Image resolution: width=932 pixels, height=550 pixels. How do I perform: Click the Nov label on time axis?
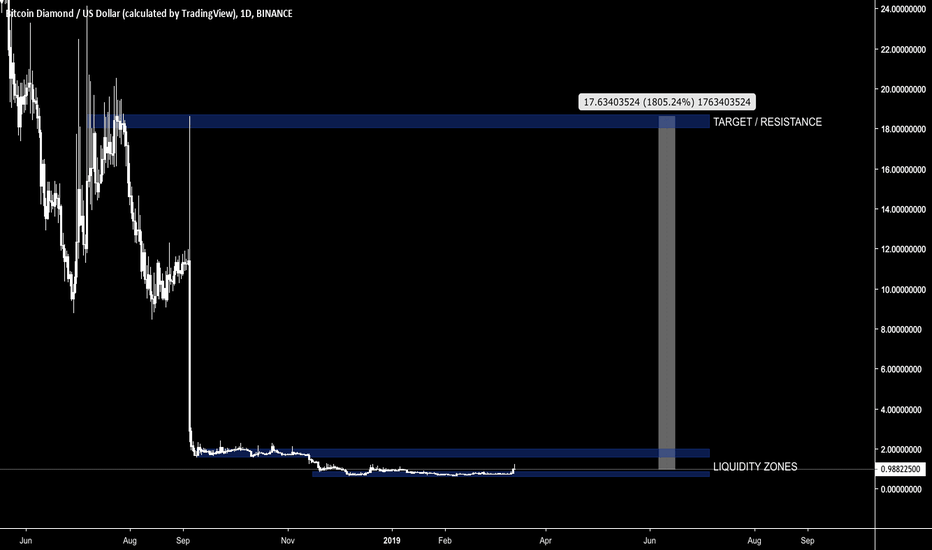click(288, 540)
